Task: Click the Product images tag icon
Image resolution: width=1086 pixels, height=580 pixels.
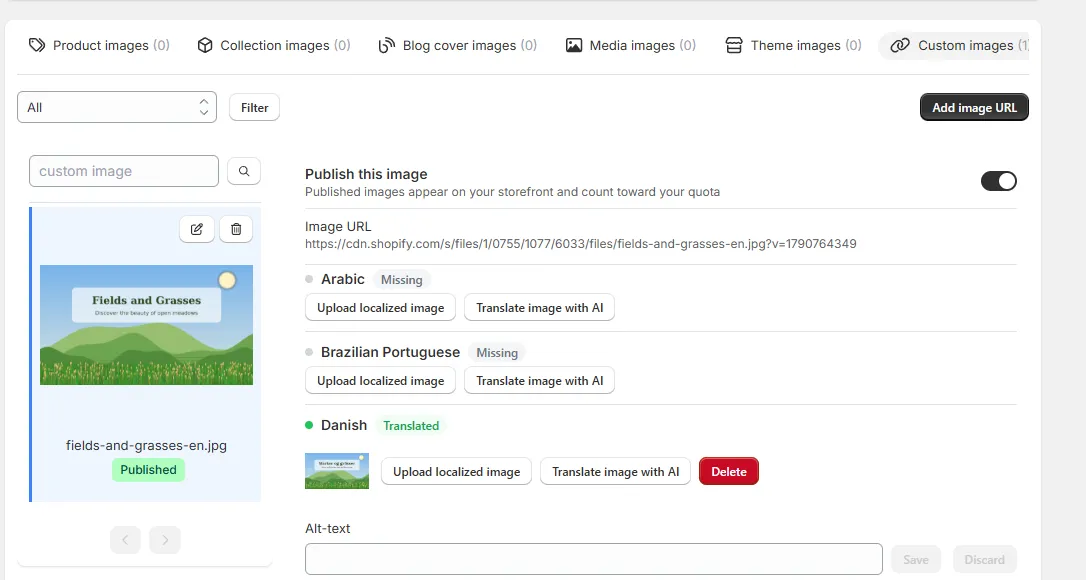Action: click(x=37, y=46)
